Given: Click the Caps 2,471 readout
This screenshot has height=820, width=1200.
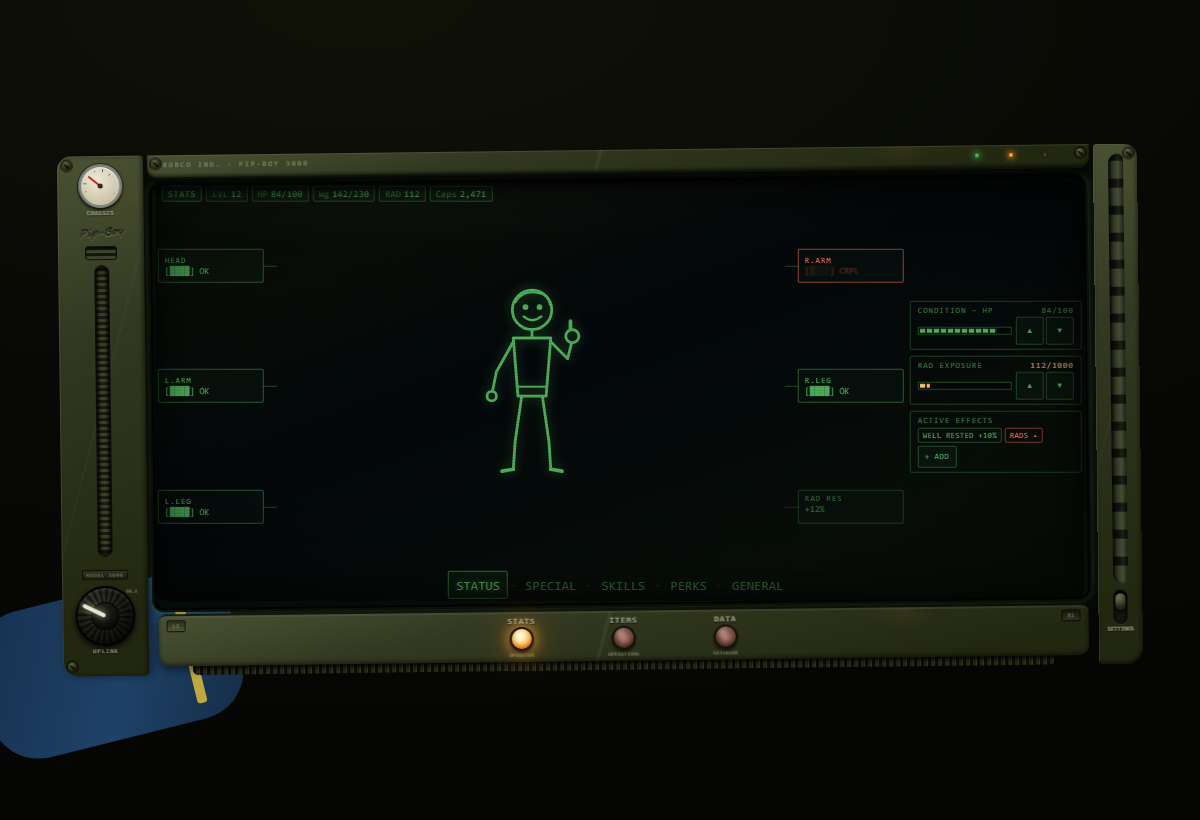Looking at the screenshot, I should pos(461,194).
